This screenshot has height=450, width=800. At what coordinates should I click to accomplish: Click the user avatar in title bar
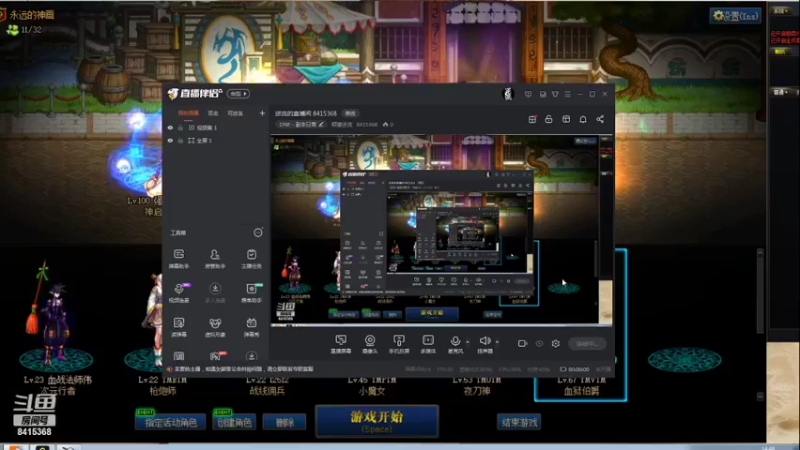point(508,94)
